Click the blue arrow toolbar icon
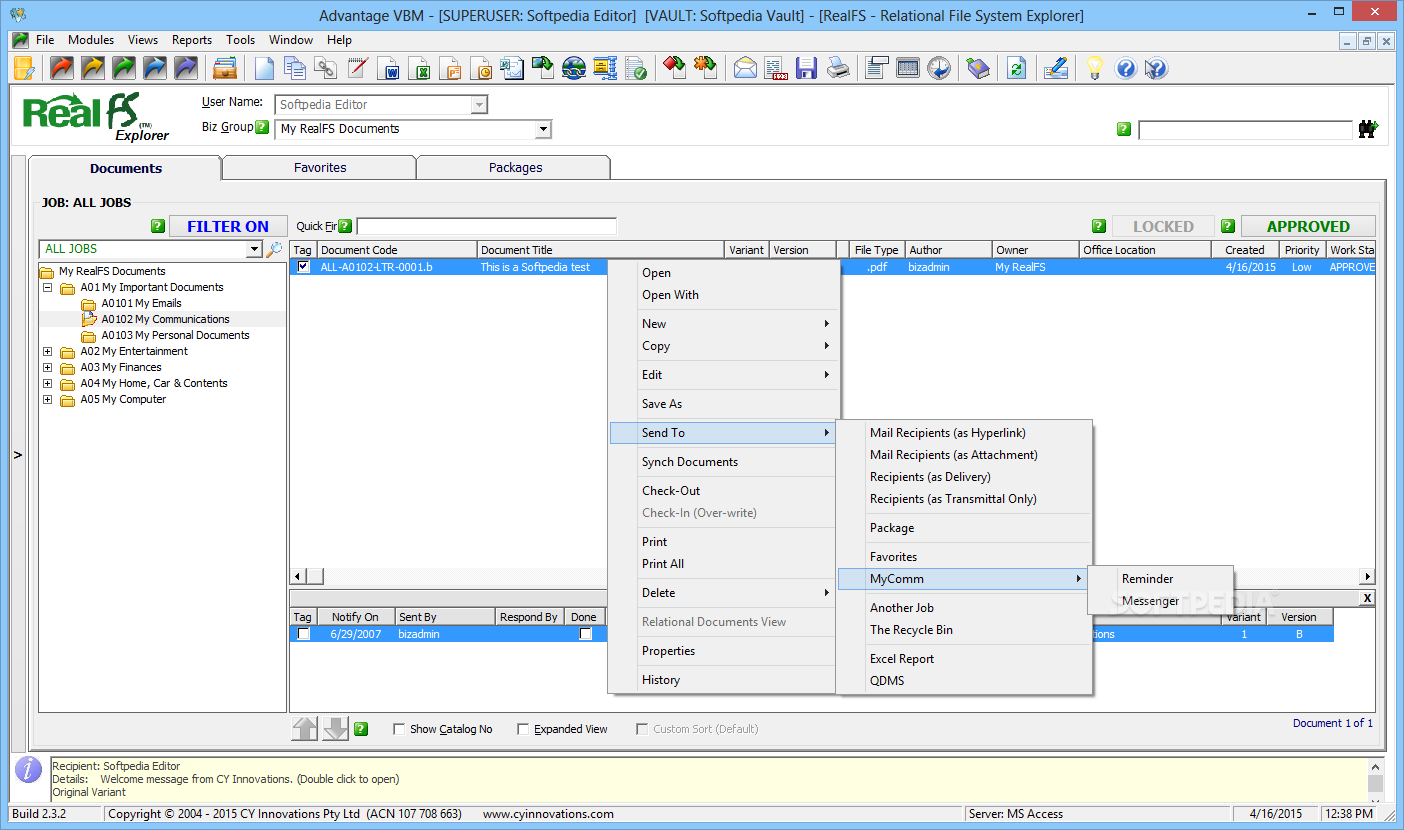Image resolution: width=1404 pixels, height=830 pixels. pyautogui.click(x=155, y=68)
